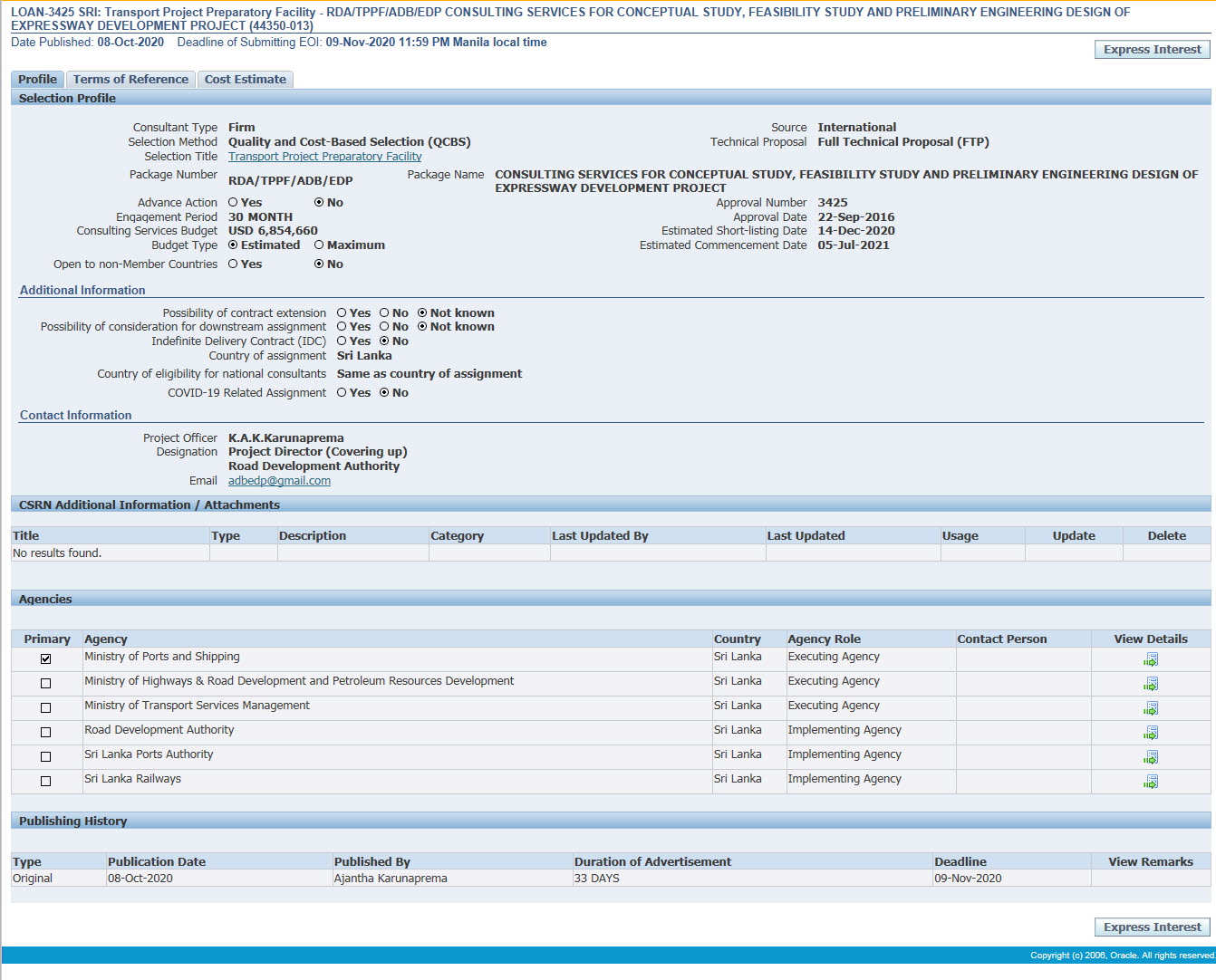Image resolution: width=1216 pixels, height=980 pixels.
Task: Open view details for Ministry of Ports and Shipping
Action: (x=1150, y=659)
